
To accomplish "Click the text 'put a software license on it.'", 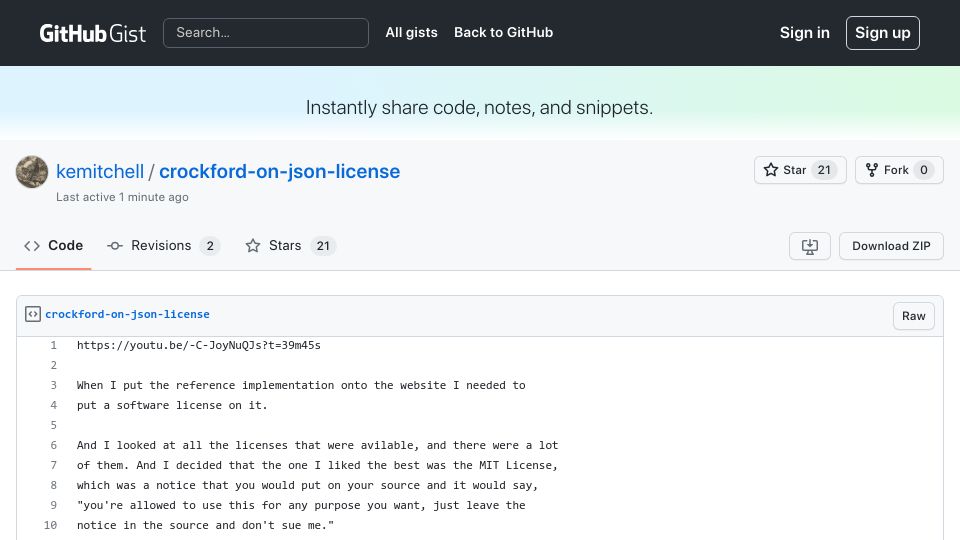I will coord(172,405).
